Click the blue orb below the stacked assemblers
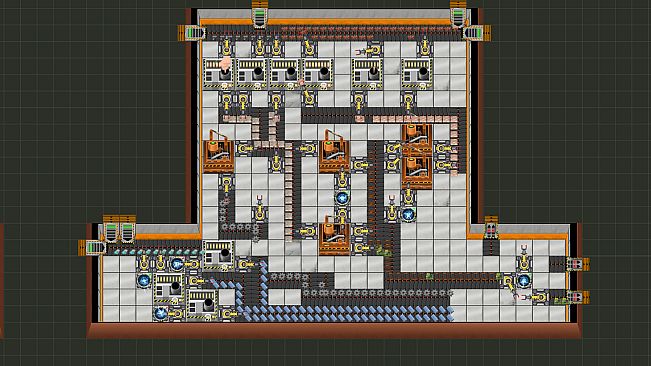This screenshot has height=366, width=651. (x=409, y=215)
